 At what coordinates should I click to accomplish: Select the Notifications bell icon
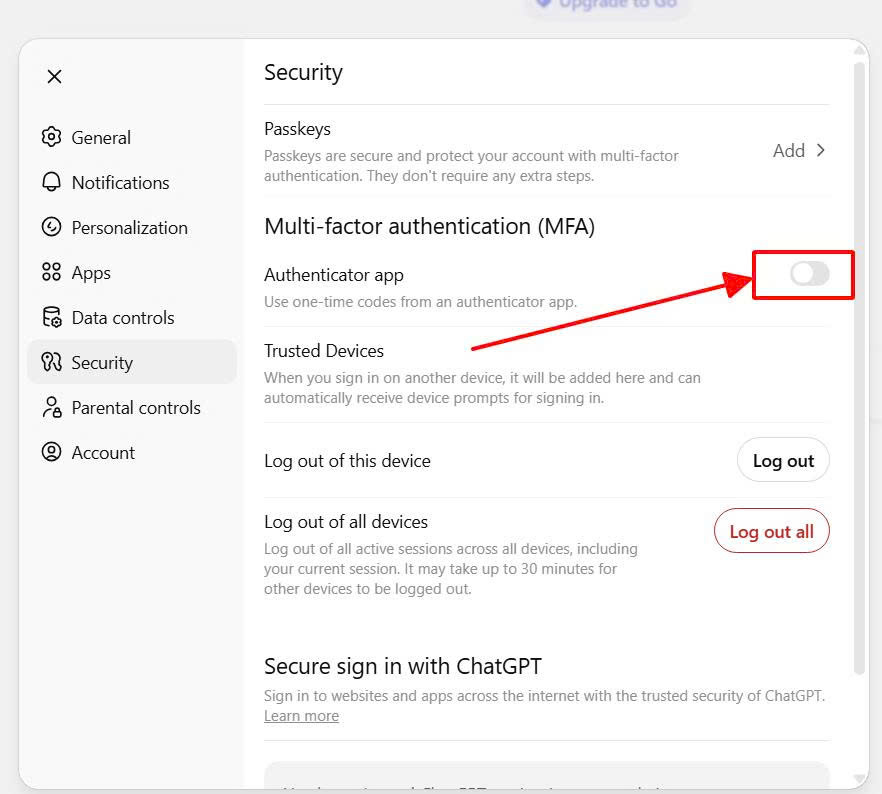tap(51, 182)
